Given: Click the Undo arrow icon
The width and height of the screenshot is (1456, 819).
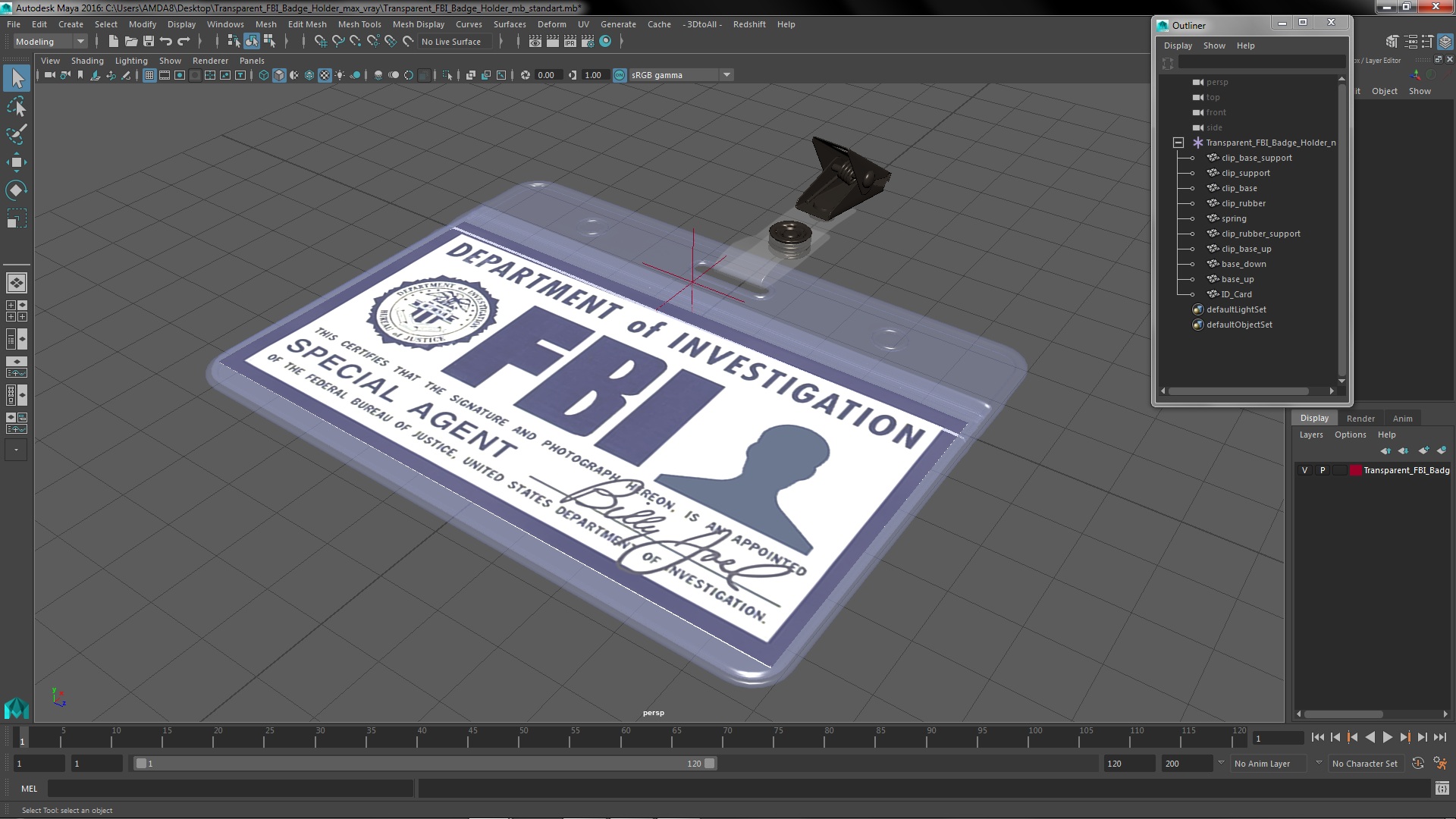Looking at the screenshot, I should [166, 42].
